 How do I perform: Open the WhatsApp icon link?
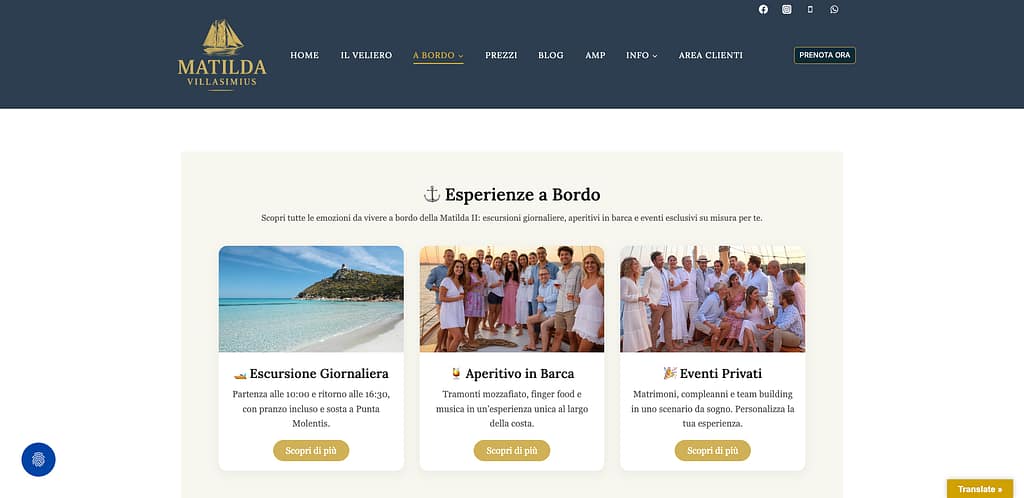(834, 9)
